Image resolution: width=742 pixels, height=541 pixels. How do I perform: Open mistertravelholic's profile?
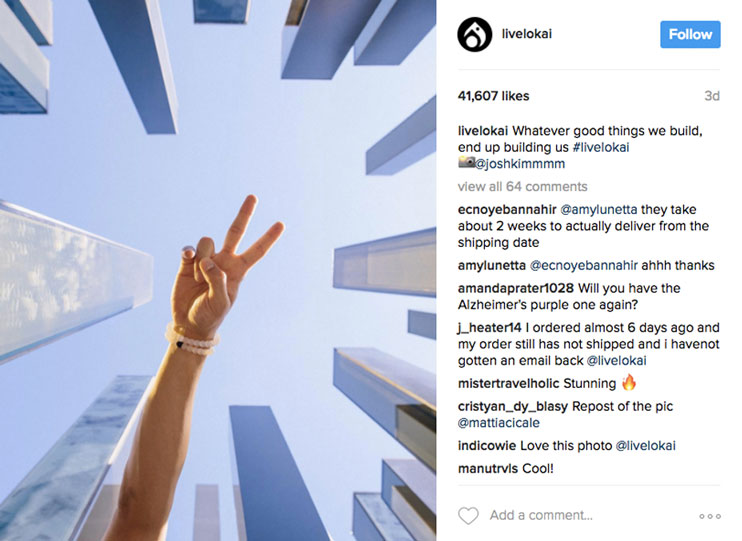[x=509, y=383]
